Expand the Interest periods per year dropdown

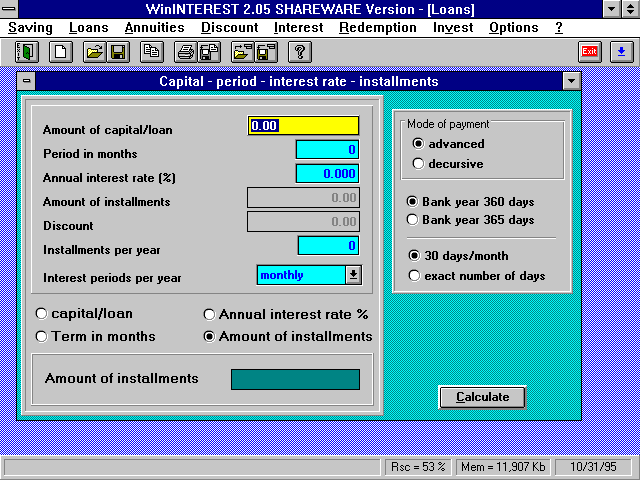[353, 275]
